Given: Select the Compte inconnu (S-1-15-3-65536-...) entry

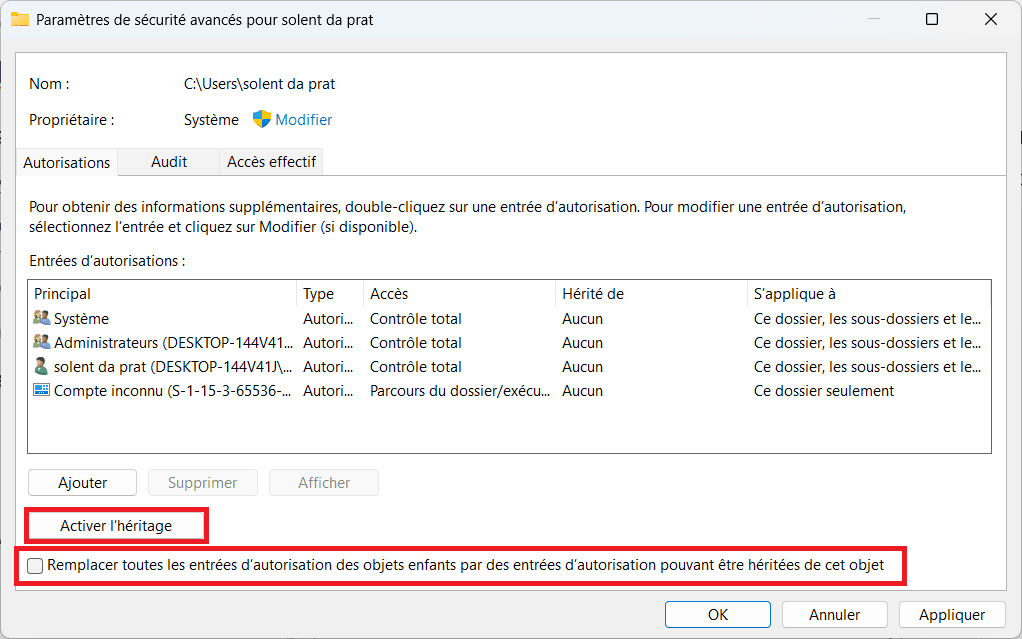Looking at the screenshot, I should click(x=509, y=391).
